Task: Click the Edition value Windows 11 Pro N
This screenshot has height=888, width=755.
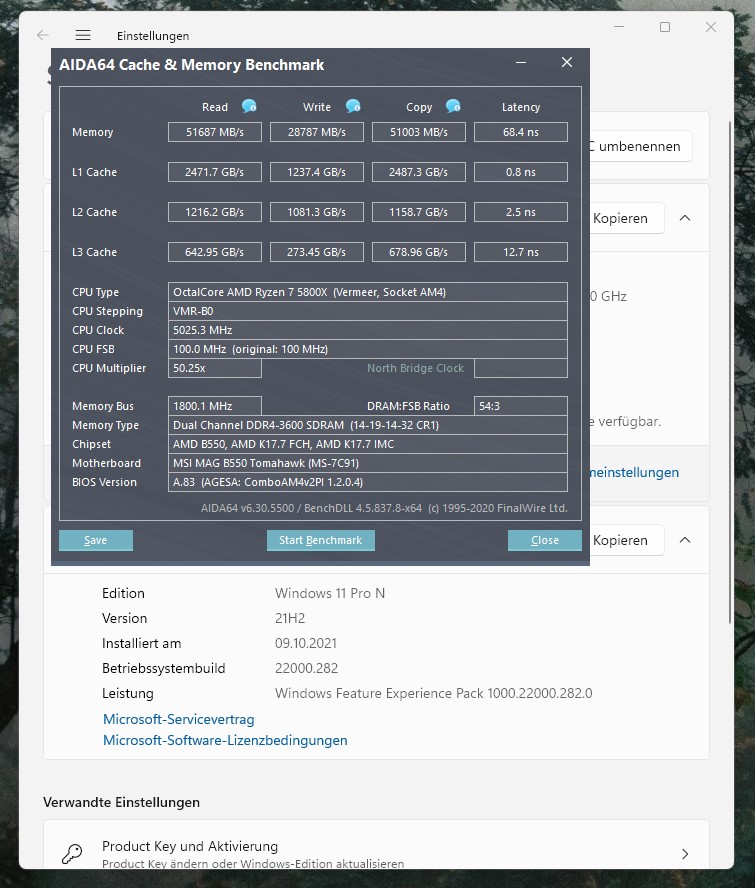Action: pos(330,593)
